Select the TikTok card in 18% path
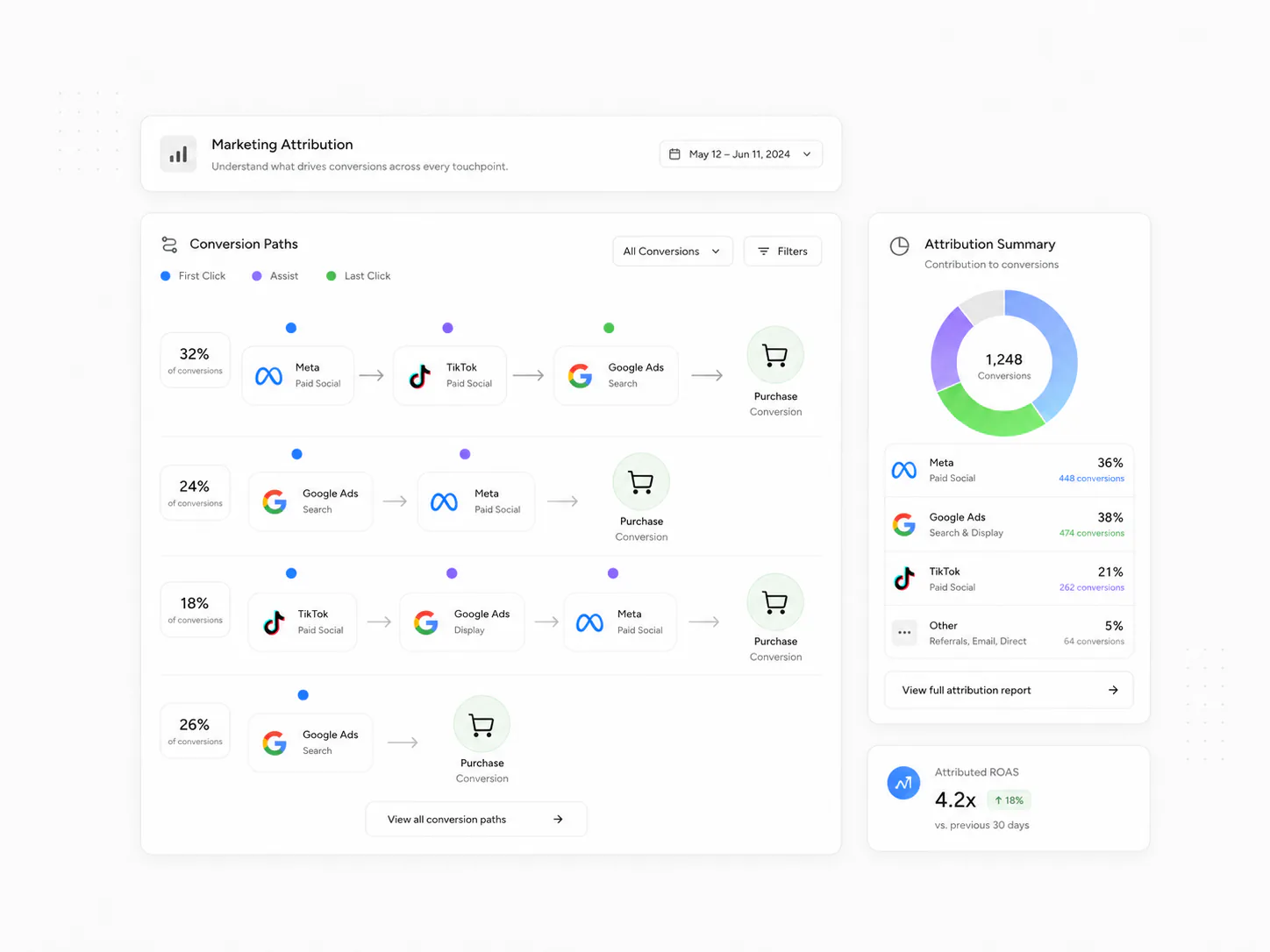This screenshot has height=952, width=1270. coord(303,622)
